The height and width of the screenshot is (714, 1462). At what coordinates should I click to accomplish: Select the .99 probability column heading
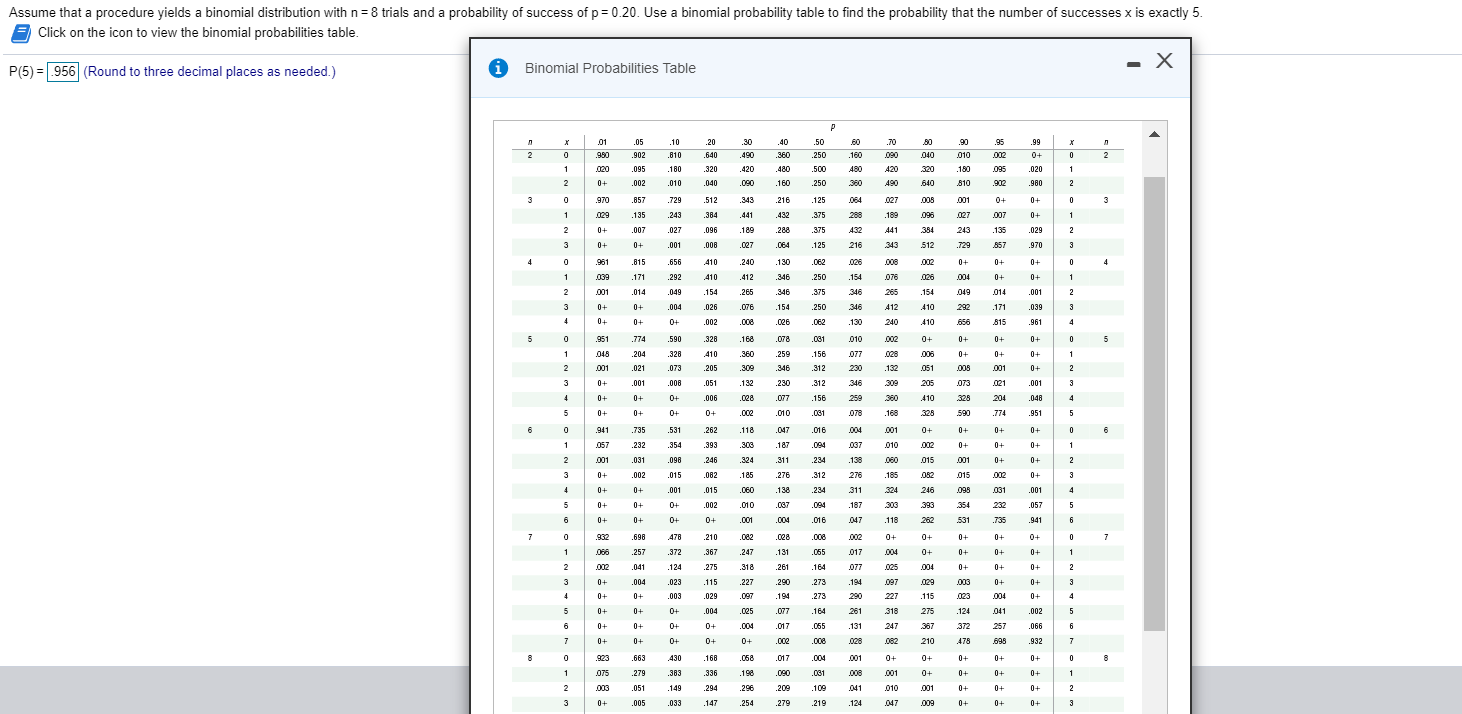tap(1034, 143)
